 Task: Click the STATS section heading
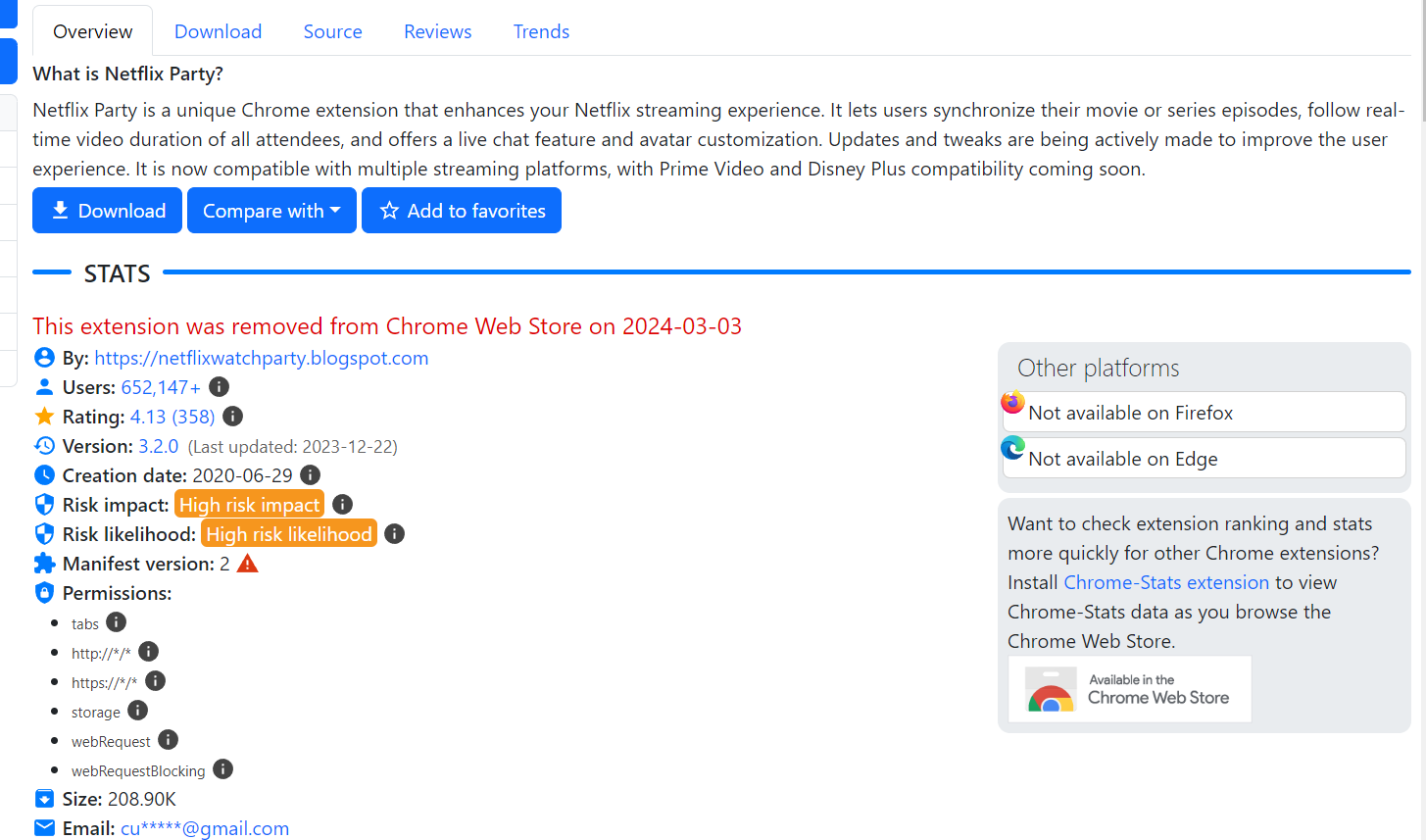coord(118,273)
